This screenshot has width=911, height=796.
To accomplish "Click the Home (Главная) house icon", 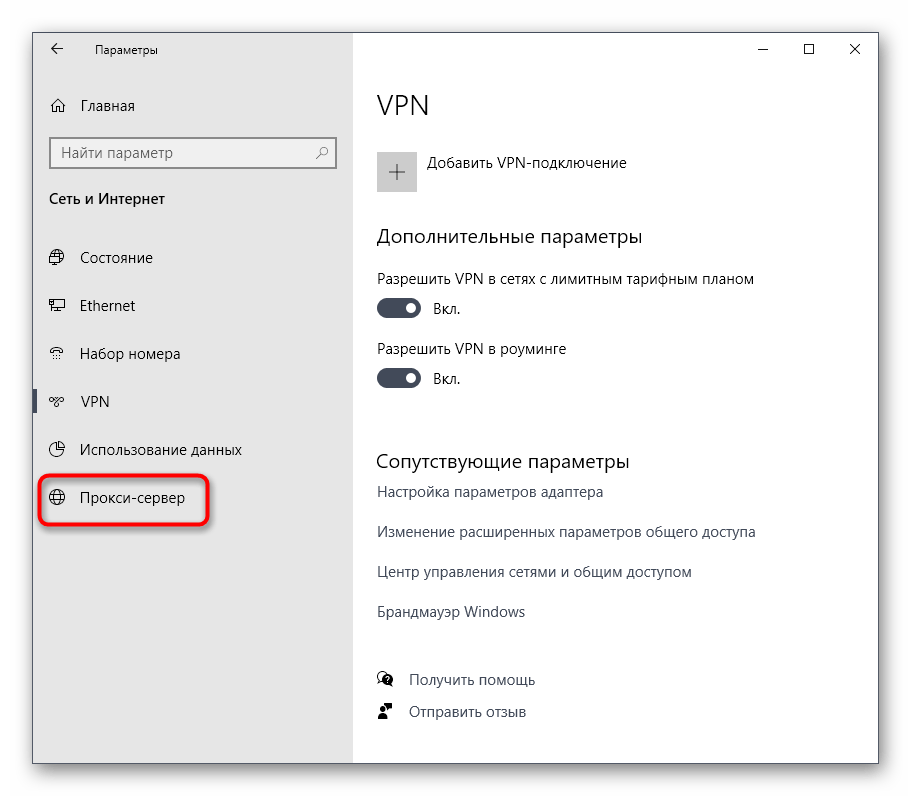I will pos(58,106).
